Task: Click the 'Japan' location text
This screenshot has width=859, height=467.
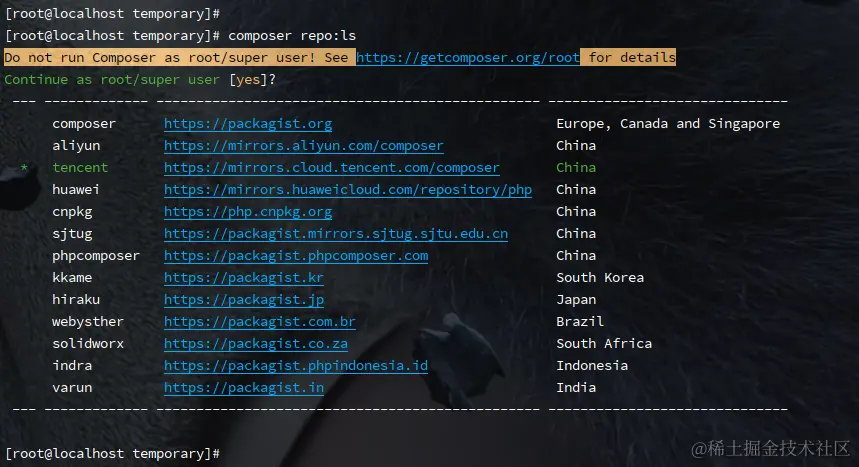Action: point(576,299)
